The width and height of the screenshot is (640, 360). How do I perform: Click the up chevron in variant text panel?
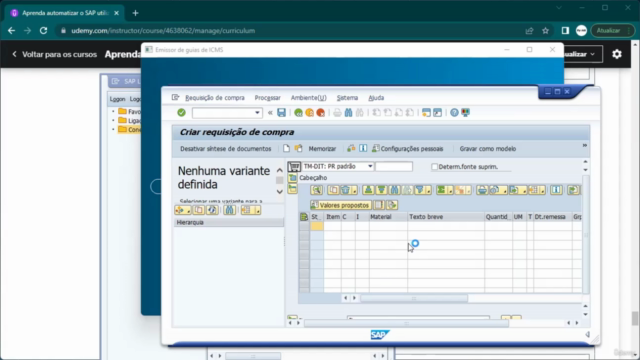280,170
